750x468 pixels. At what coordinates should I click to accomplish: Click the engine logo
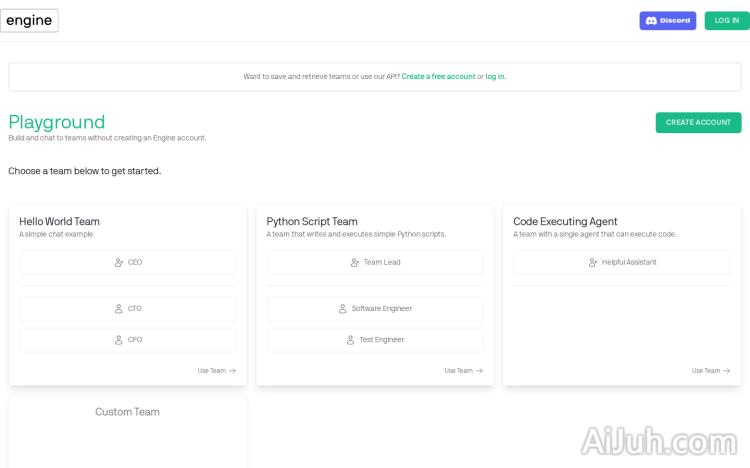tap(29, 21)
